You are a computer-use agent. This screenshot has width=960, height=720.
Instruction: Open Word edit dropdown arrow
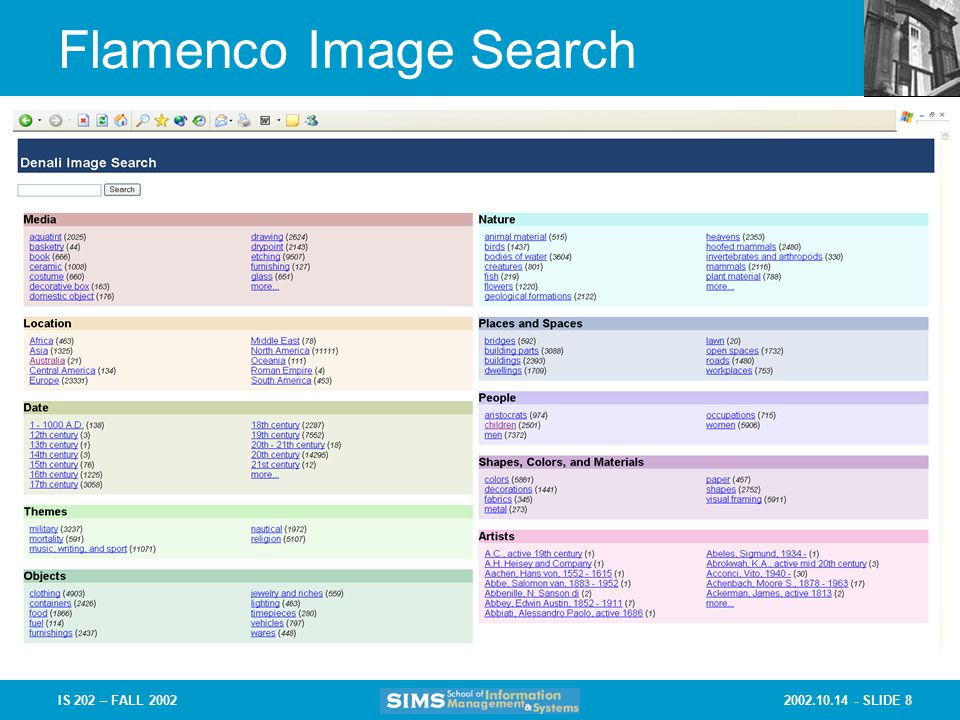pos(279,121)
